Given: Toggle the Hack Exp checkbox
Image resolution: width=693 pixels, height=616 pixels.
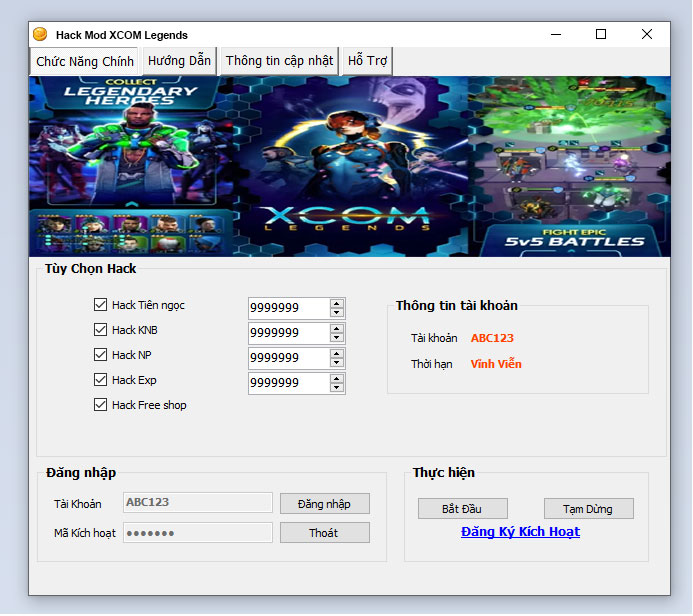Looking at the screenshot, I should click(x=100, y=380).
